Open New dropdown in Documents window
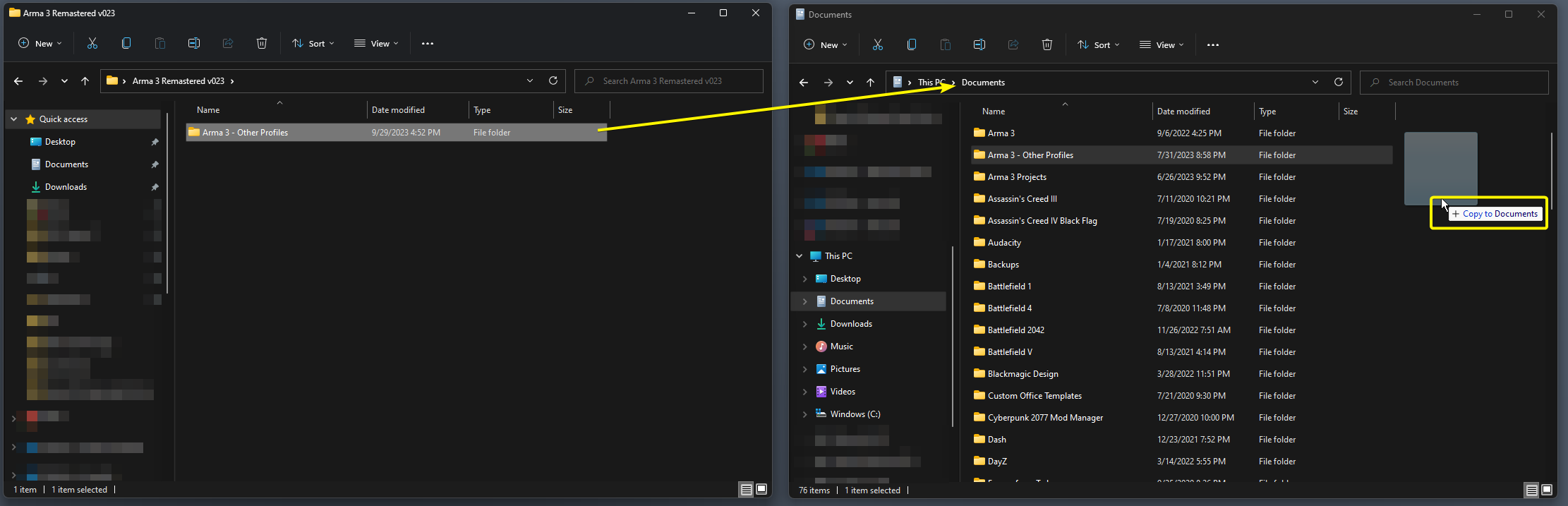This screenshot has width=1568, height=506. click(825, 44)
